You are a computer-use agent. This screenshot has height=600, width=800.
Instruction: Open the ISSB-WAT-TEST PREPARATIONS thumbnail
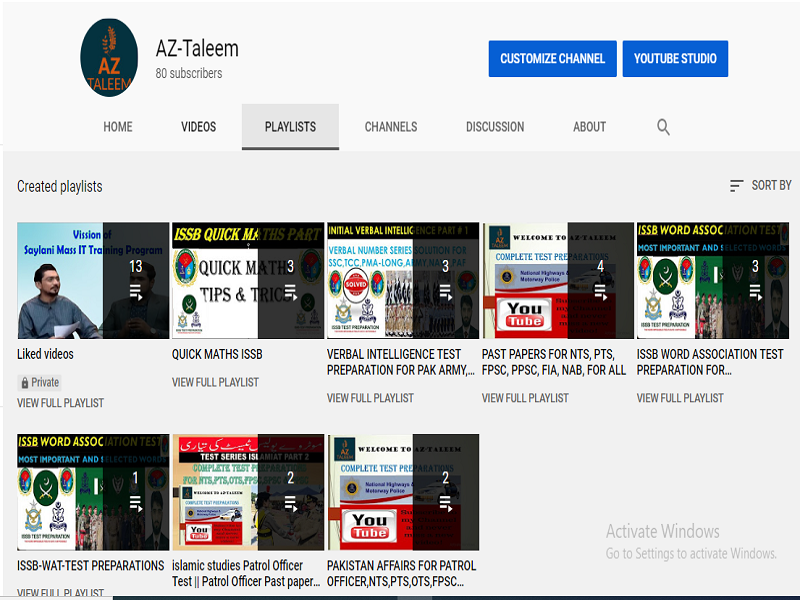tap(93, 492)
